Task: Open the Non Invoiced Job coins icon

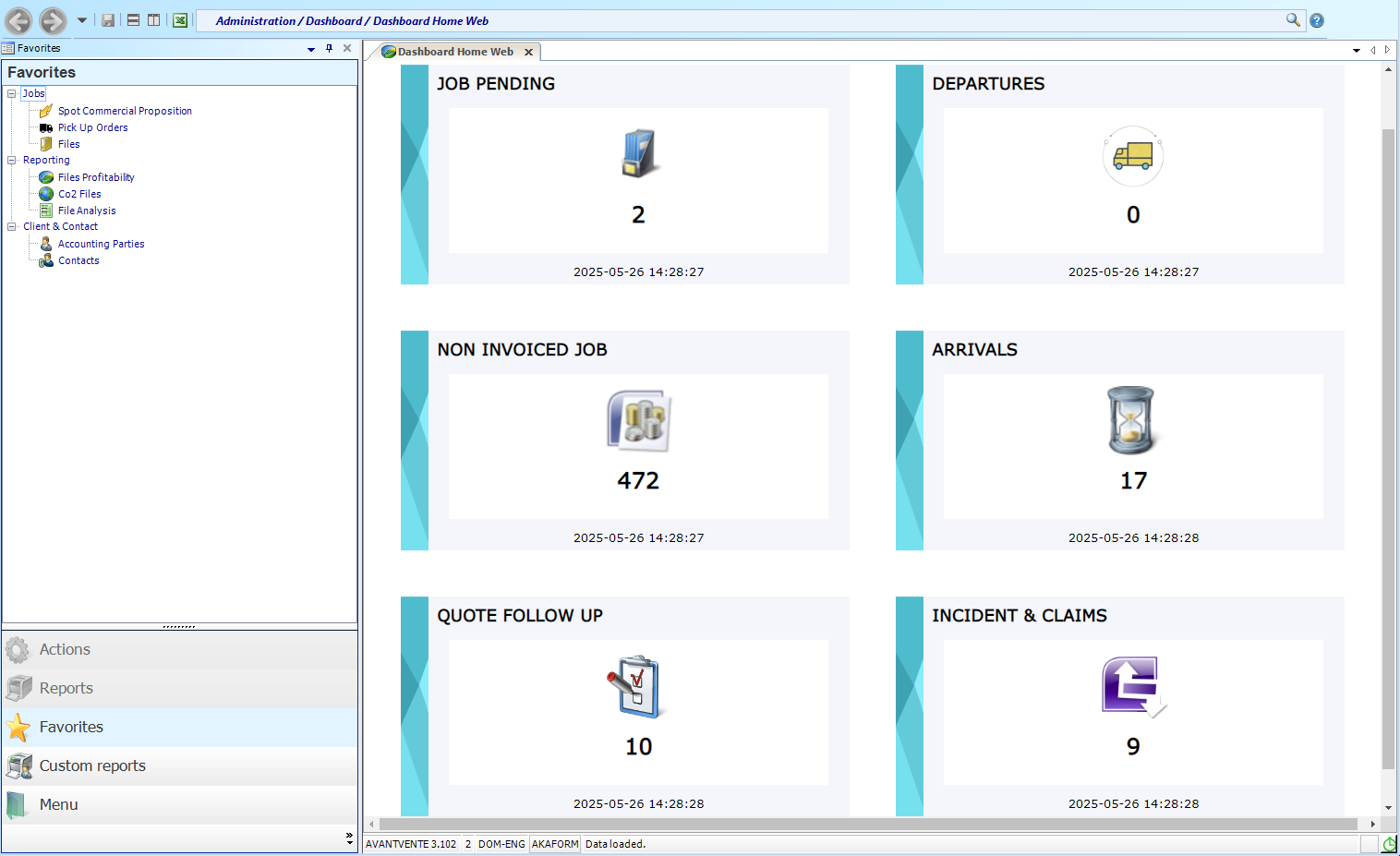Action: coord(638,420)
